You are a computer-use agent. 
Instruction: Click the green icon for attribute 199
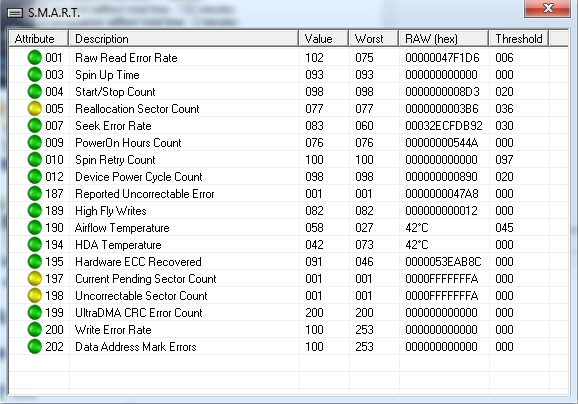(35, 312)
